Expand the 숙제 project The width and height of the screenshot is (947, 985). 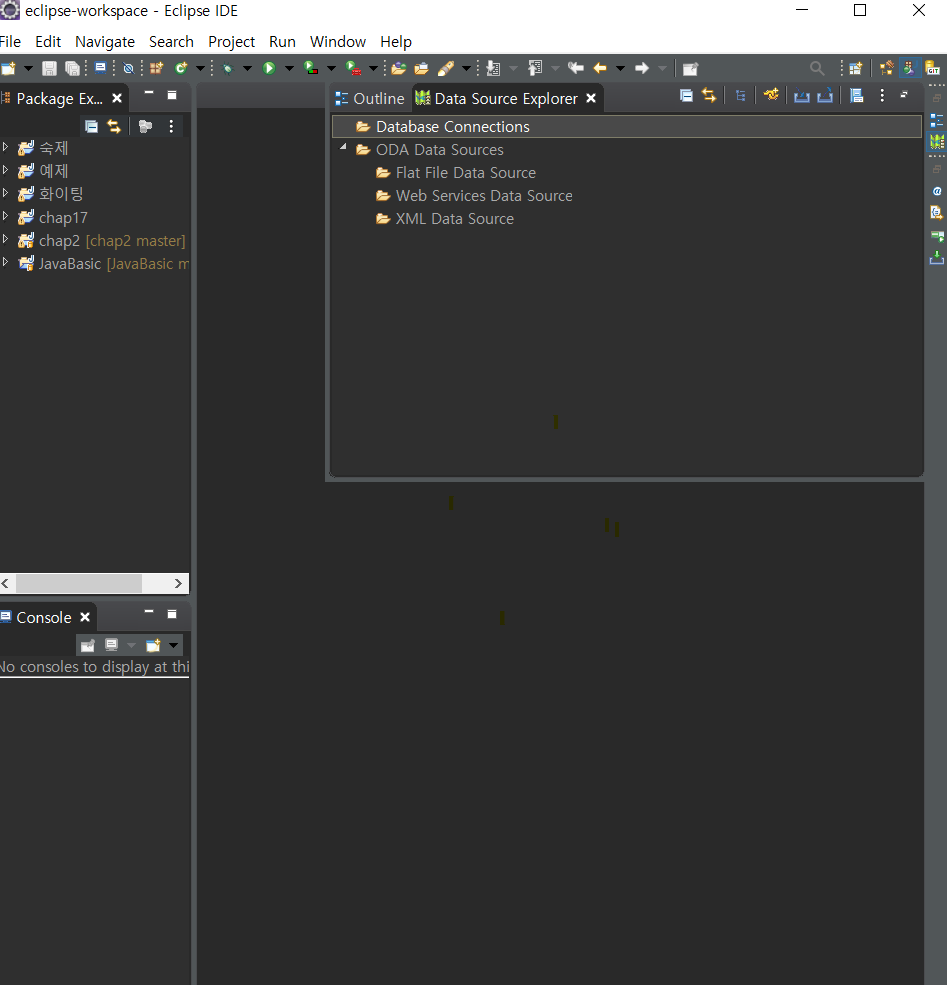tap(5, 147)
